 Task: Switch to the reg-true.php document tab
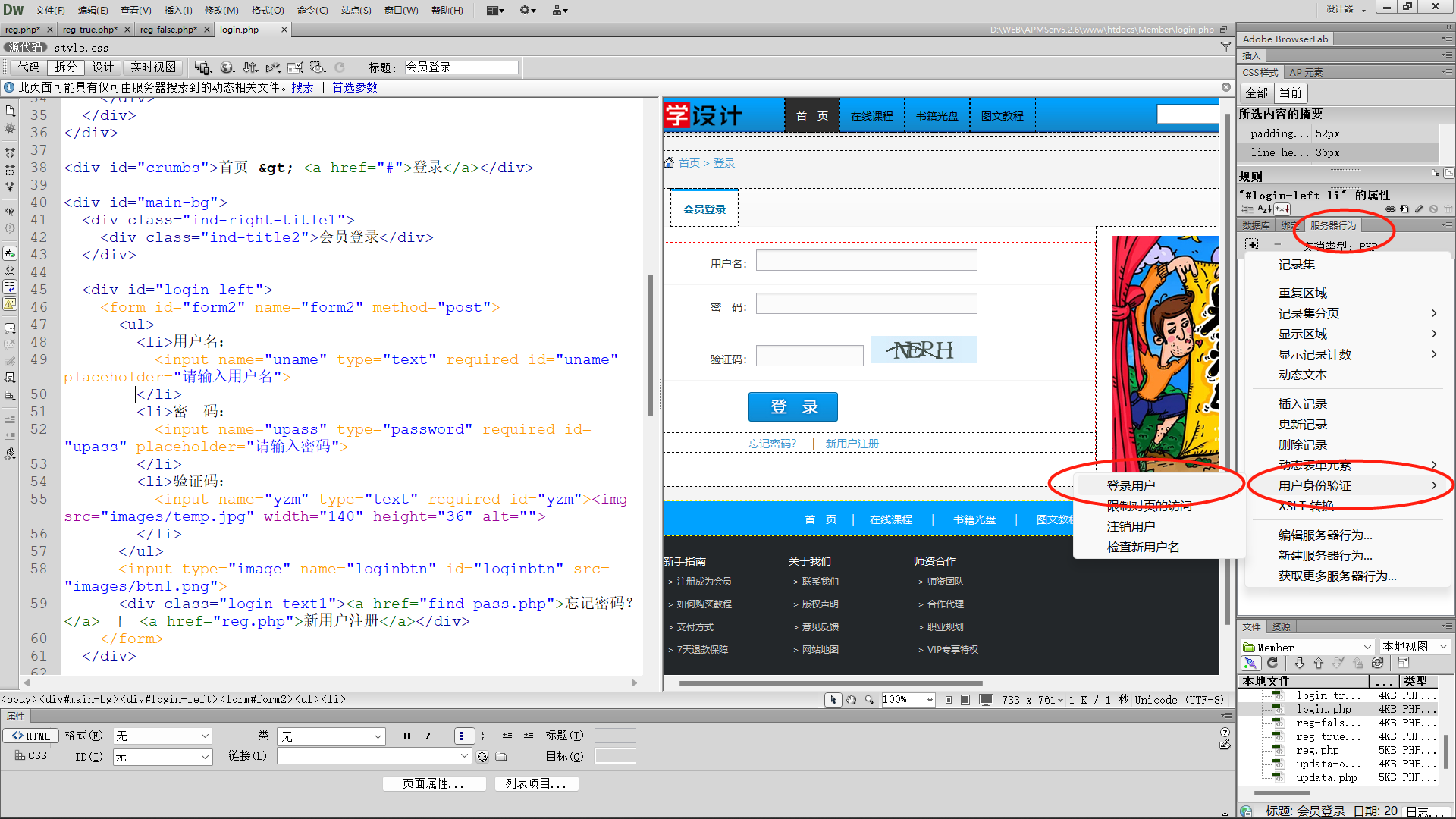coord(89,30)
